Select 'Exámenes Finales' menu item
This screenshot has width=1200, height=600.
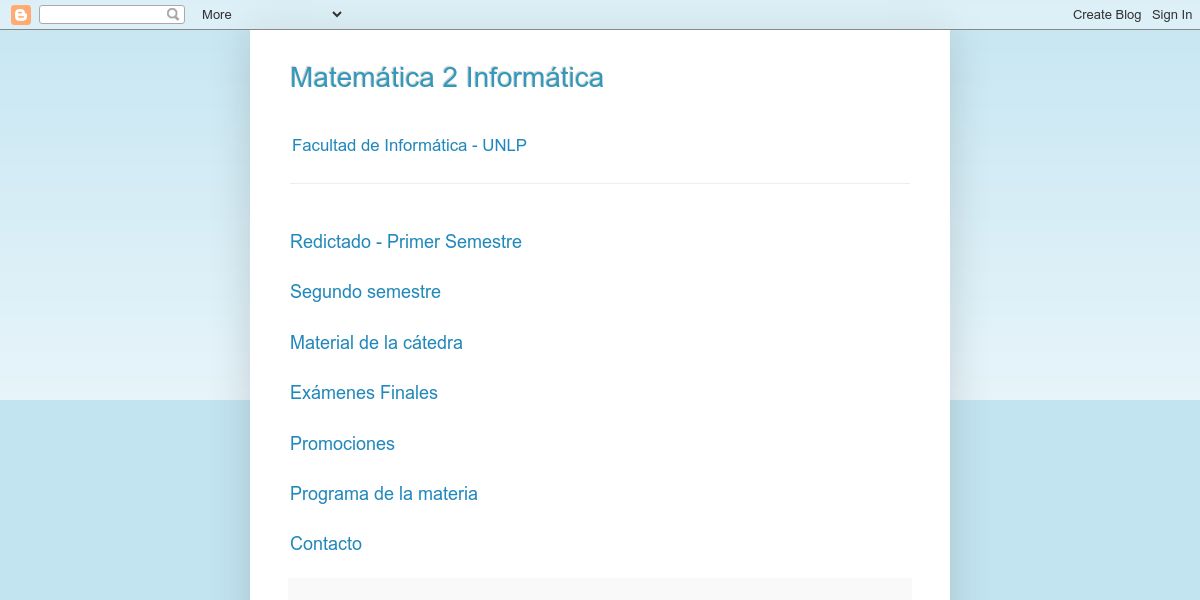click(x=364, y=392)
